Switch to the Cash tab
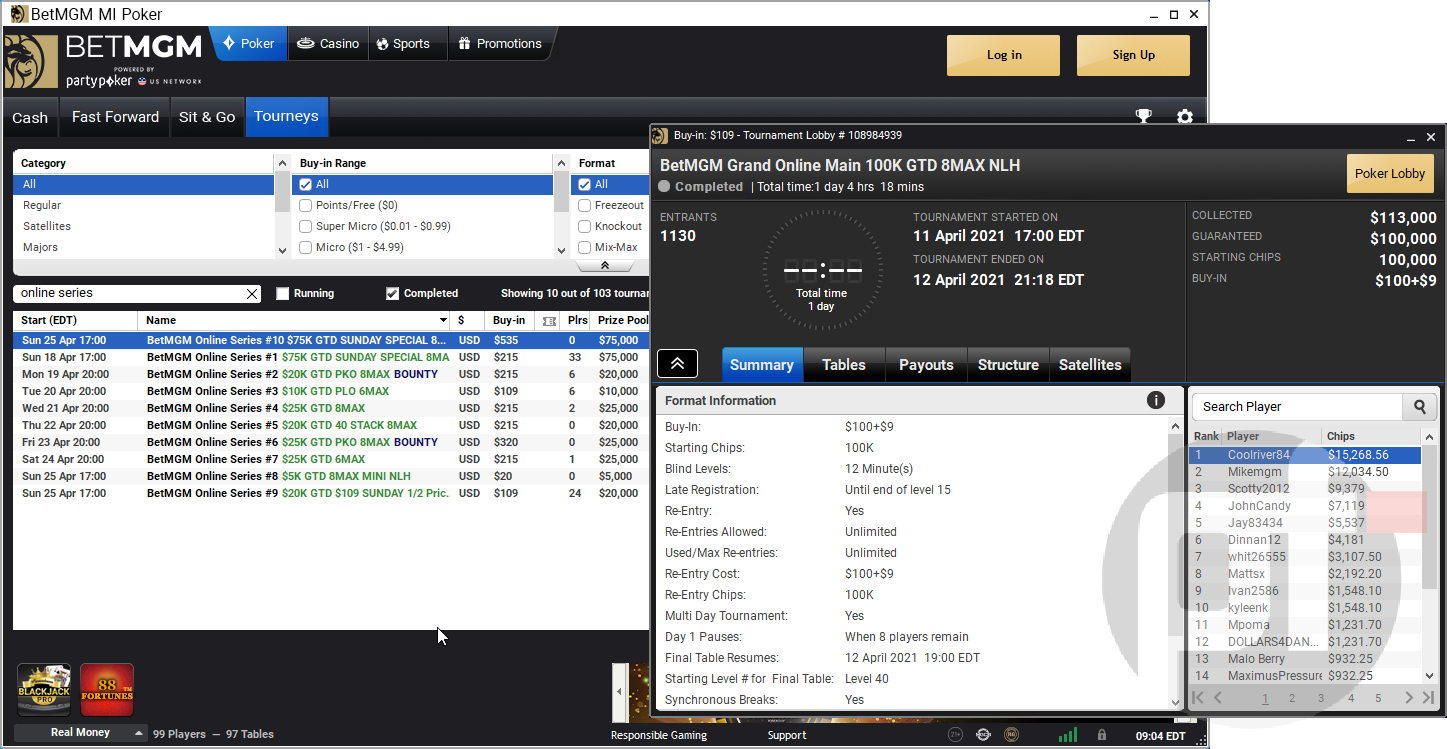This screenshot has height=749, width=1447. pos(30,117)
